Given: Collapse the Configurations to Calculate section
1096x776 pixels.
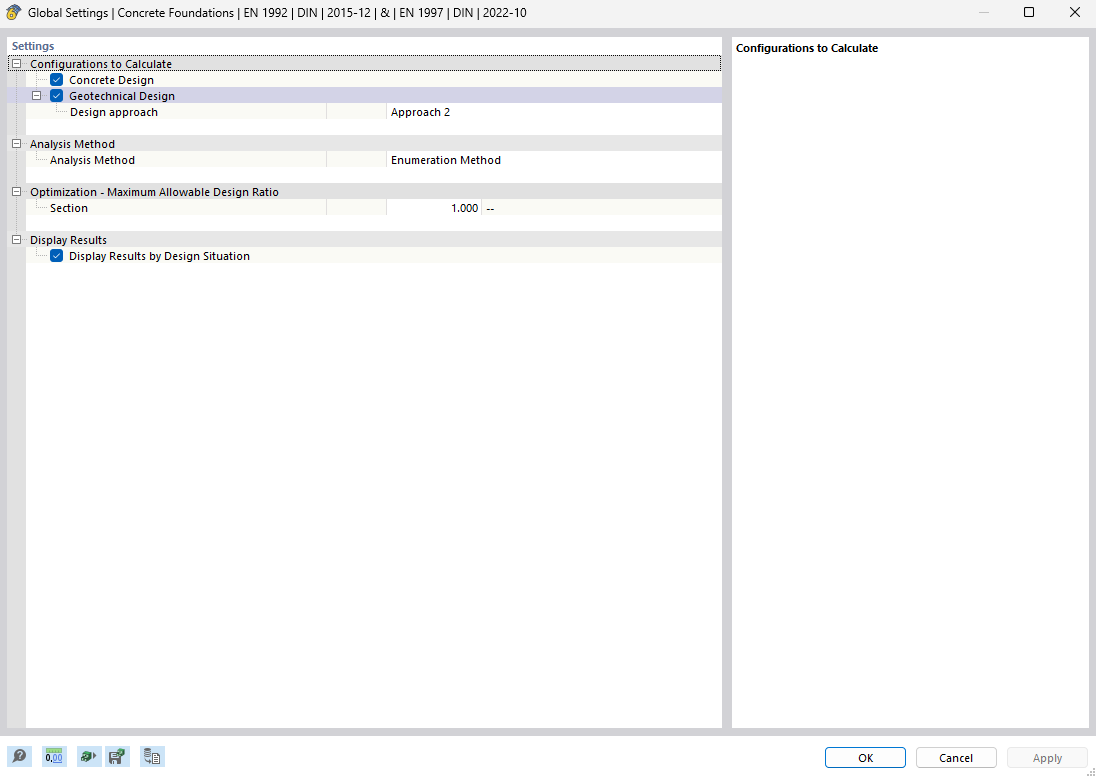Looking at the screenshot, I should pos(17,64).
